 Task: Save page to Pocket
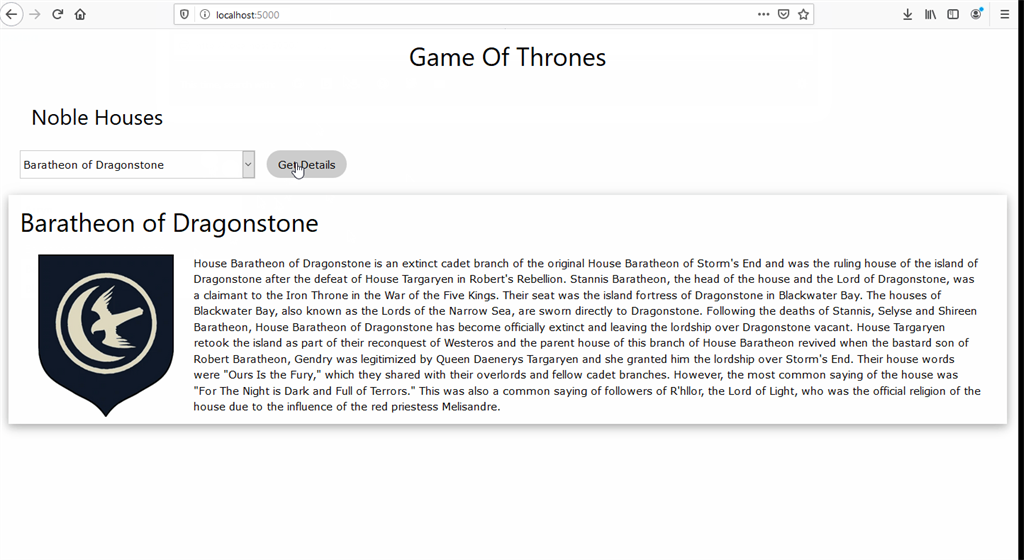[x=784, y=14]
